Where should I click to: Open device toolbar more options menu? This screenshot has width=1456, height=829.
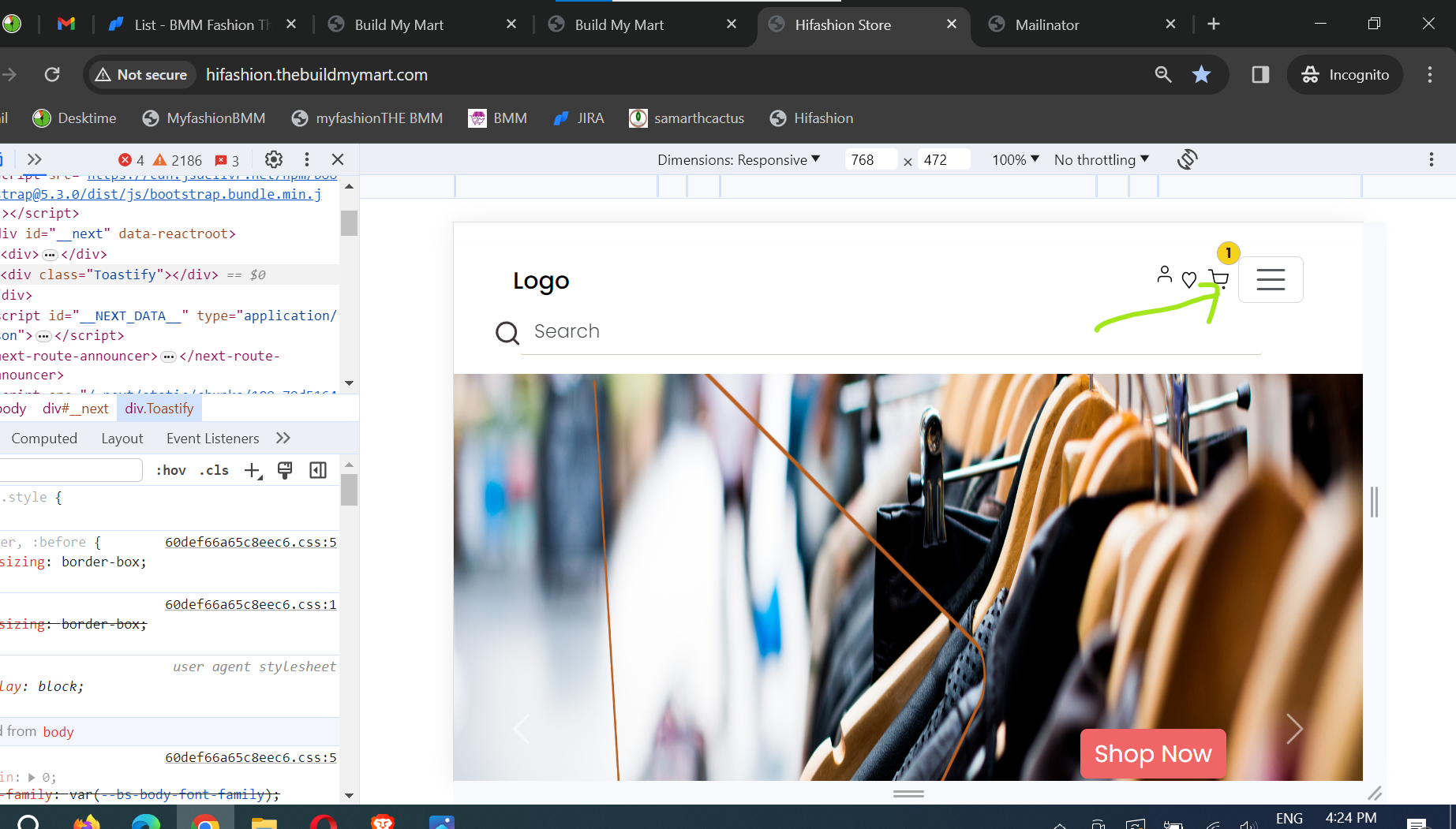[1432, 159]
